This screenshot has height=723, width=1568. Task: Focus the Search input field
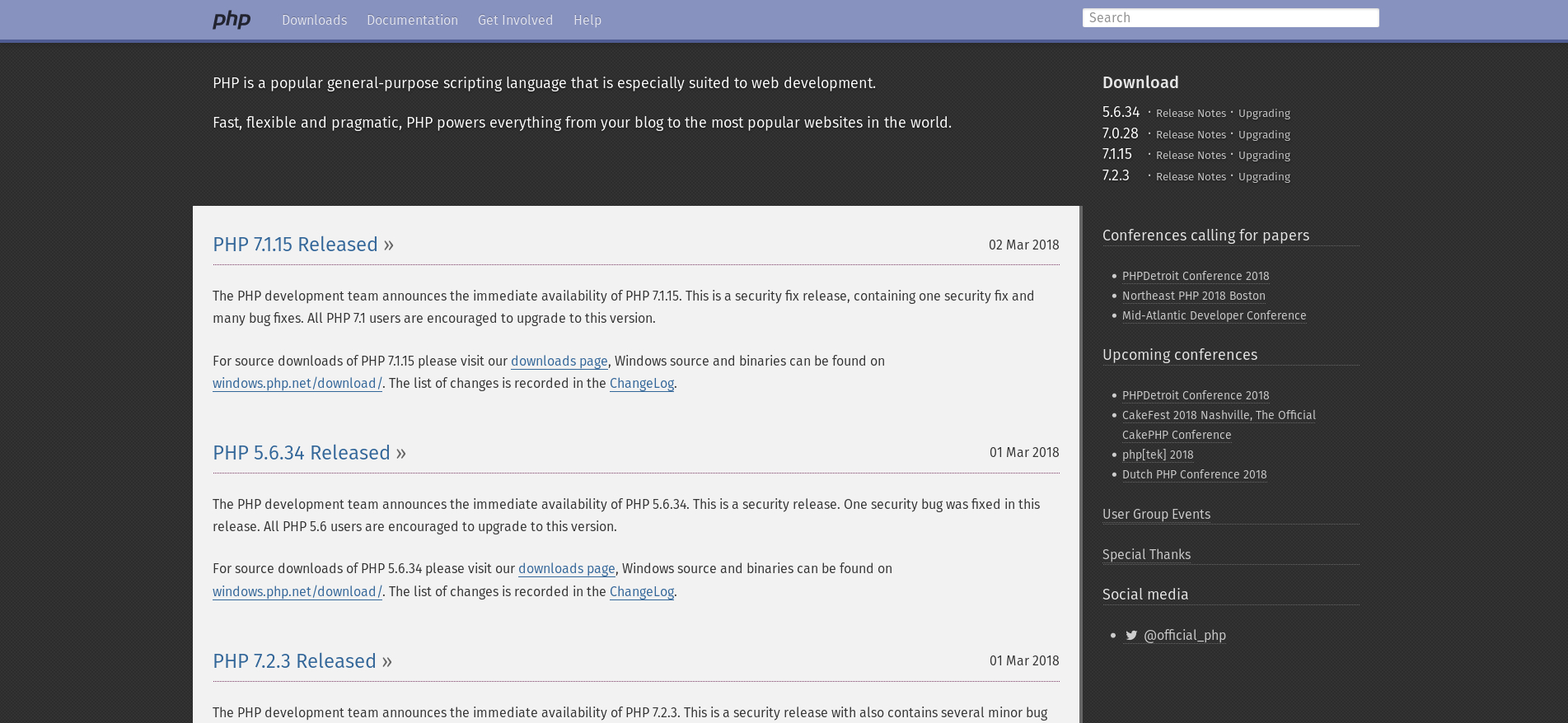[1230, 18]
